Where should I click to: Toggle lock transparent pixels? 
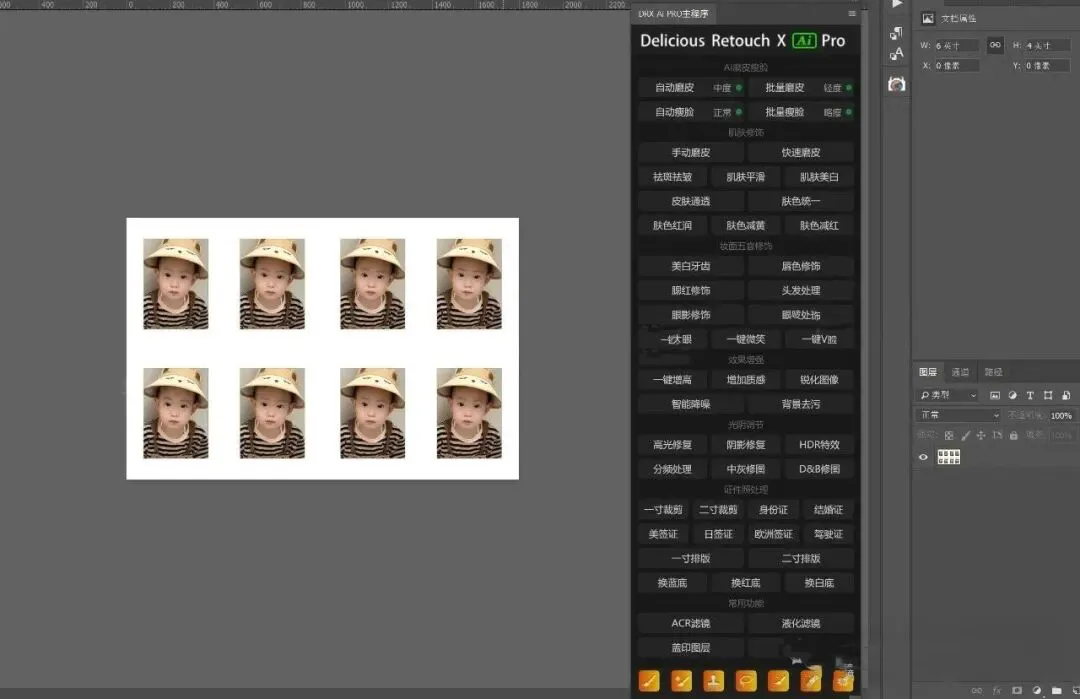[x=949, y=435]
